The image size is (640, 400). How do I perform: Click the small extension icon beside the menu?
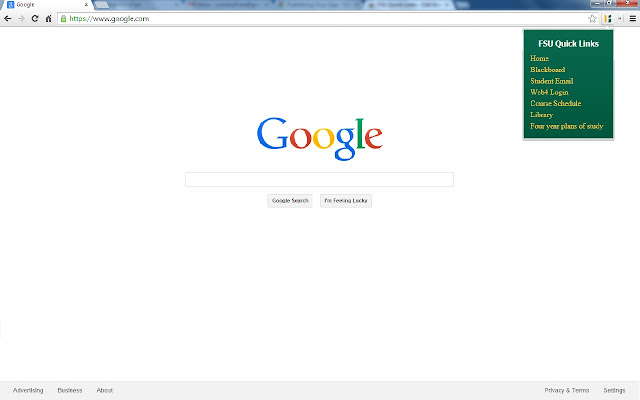click(620, 18)
